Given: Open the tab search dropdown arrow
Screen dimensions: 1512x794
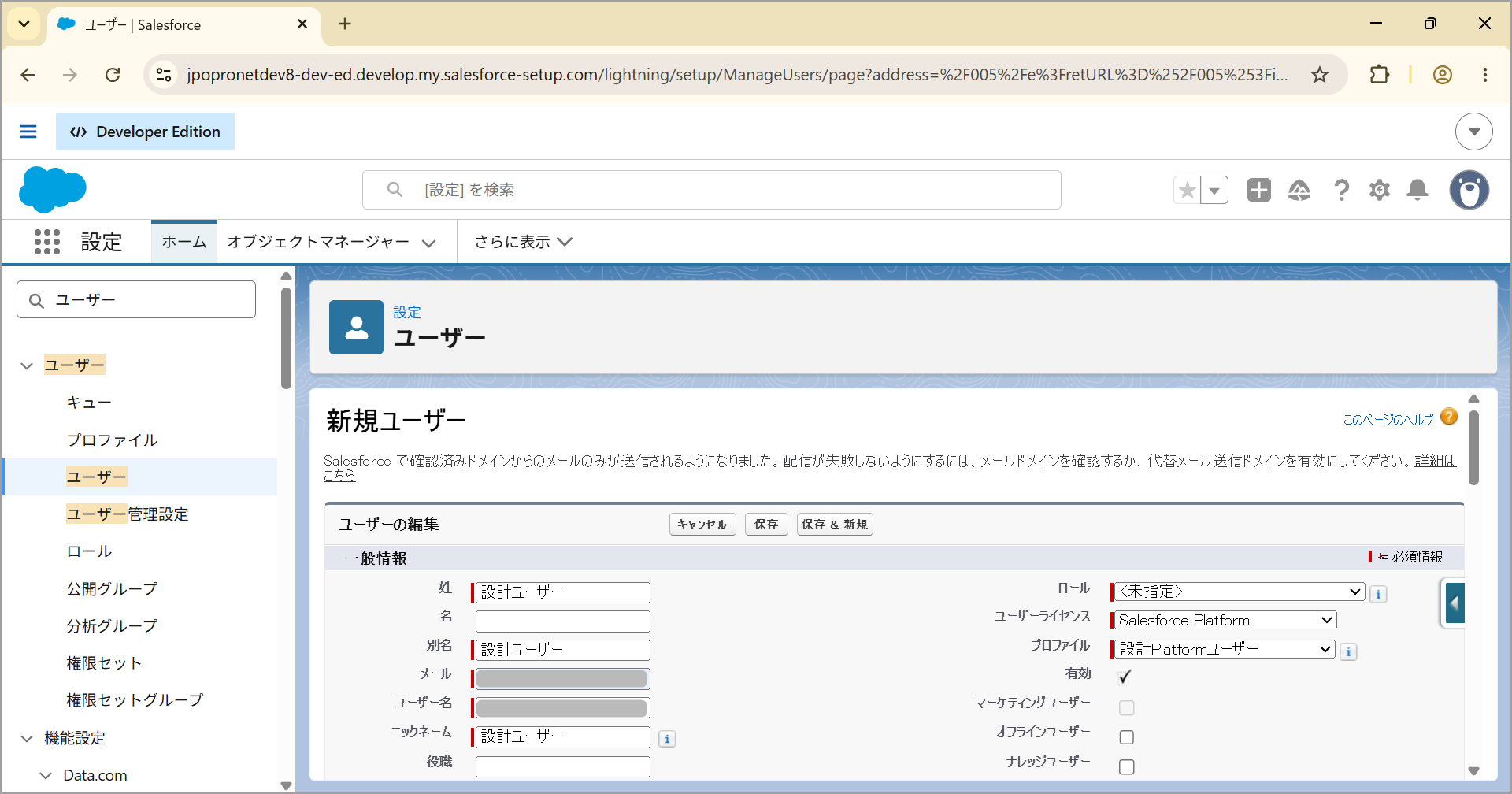Looking at the screenshot, I should click(x=24, y=24).
